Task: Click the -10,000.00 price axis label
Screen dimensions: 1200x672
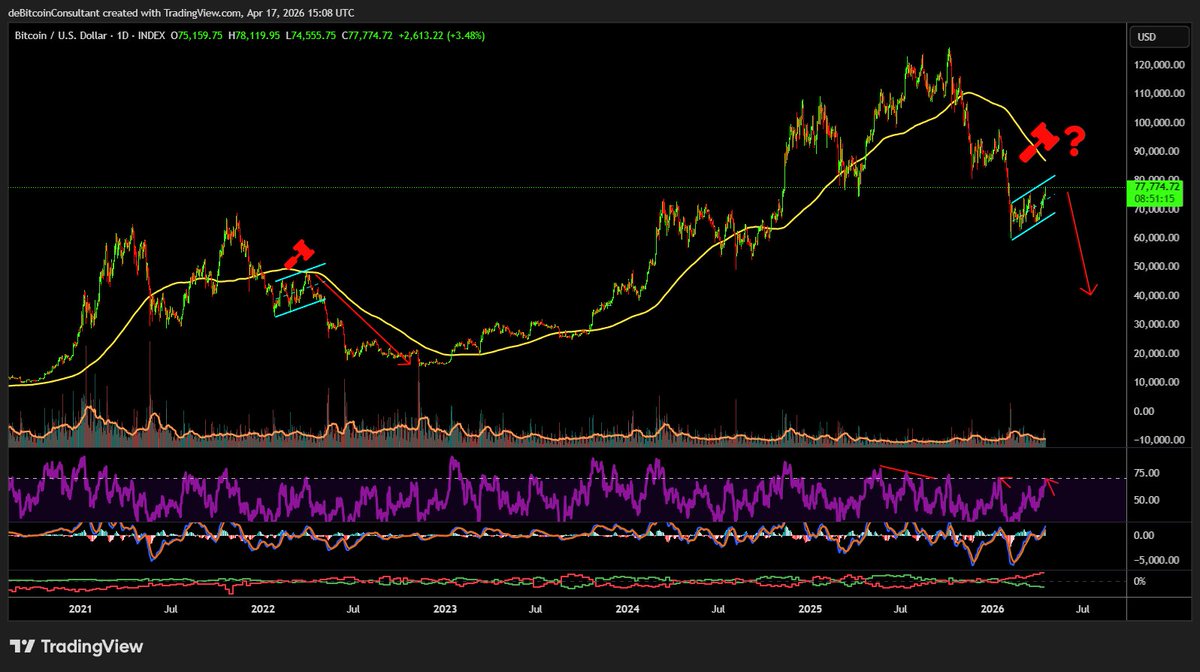Action: [x=1158, y=440]
